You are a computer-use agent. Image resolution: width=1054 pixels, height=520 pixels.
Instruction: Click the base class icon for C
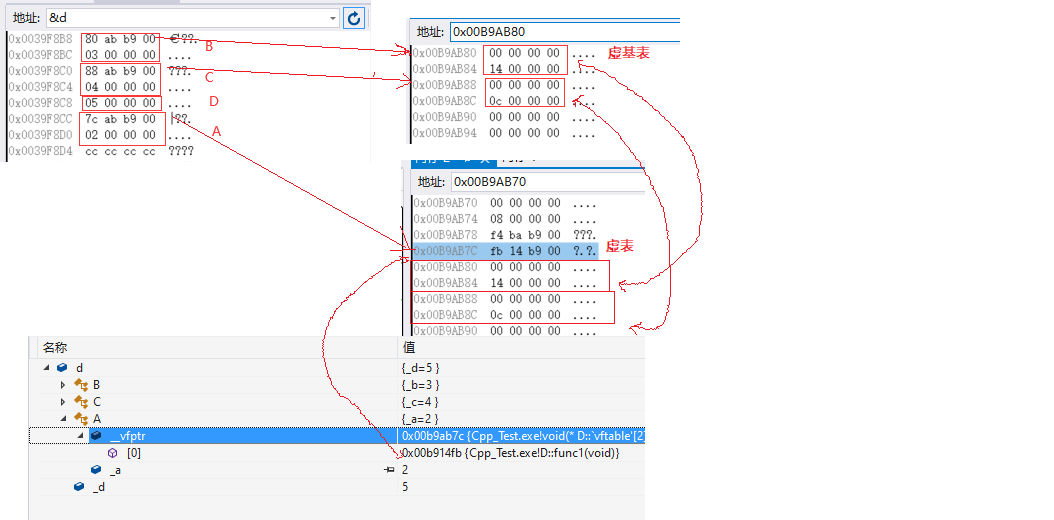click(81, 402)
